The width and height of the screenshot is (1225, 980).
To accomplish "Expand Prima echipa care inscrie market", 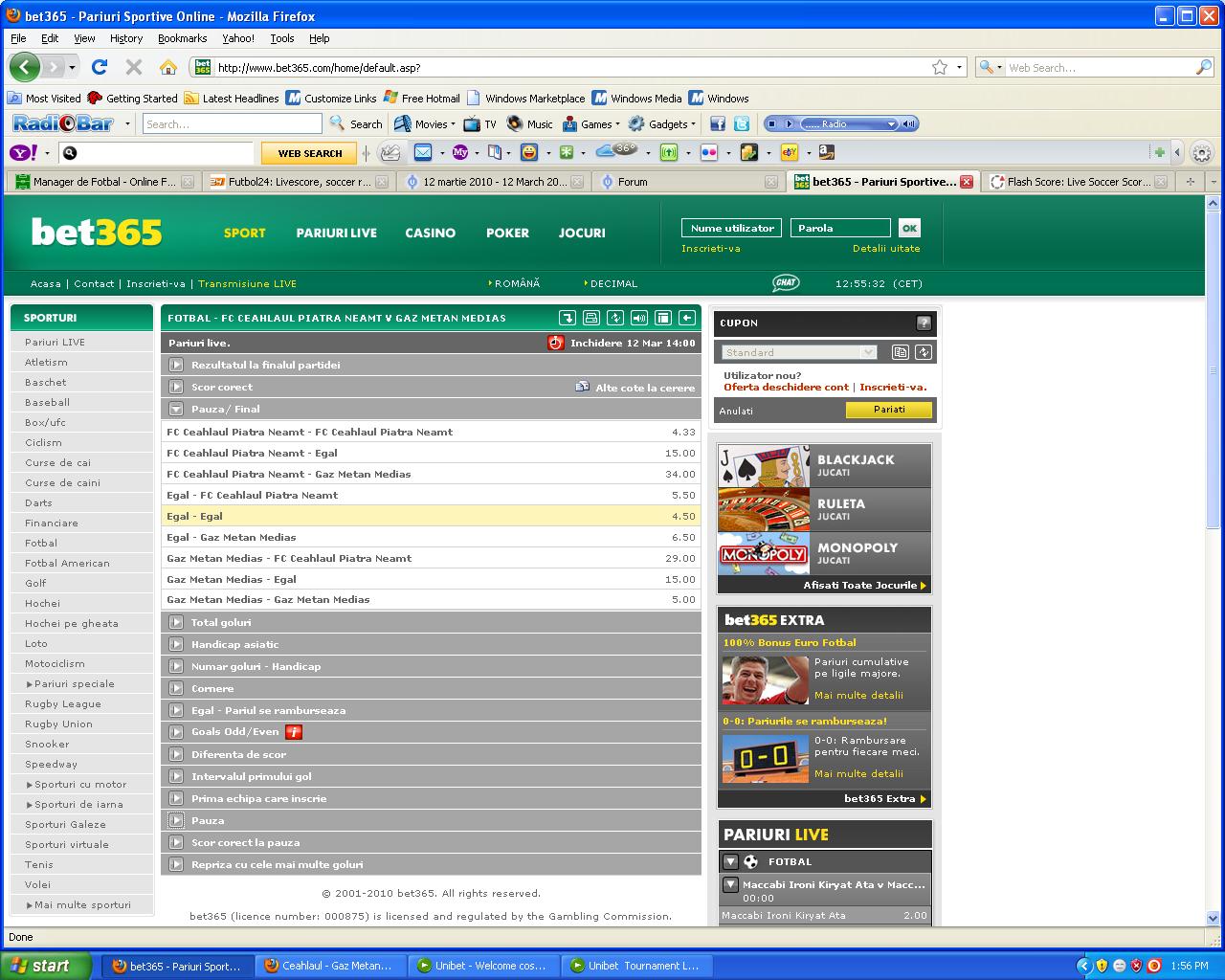I will point(176,798).
